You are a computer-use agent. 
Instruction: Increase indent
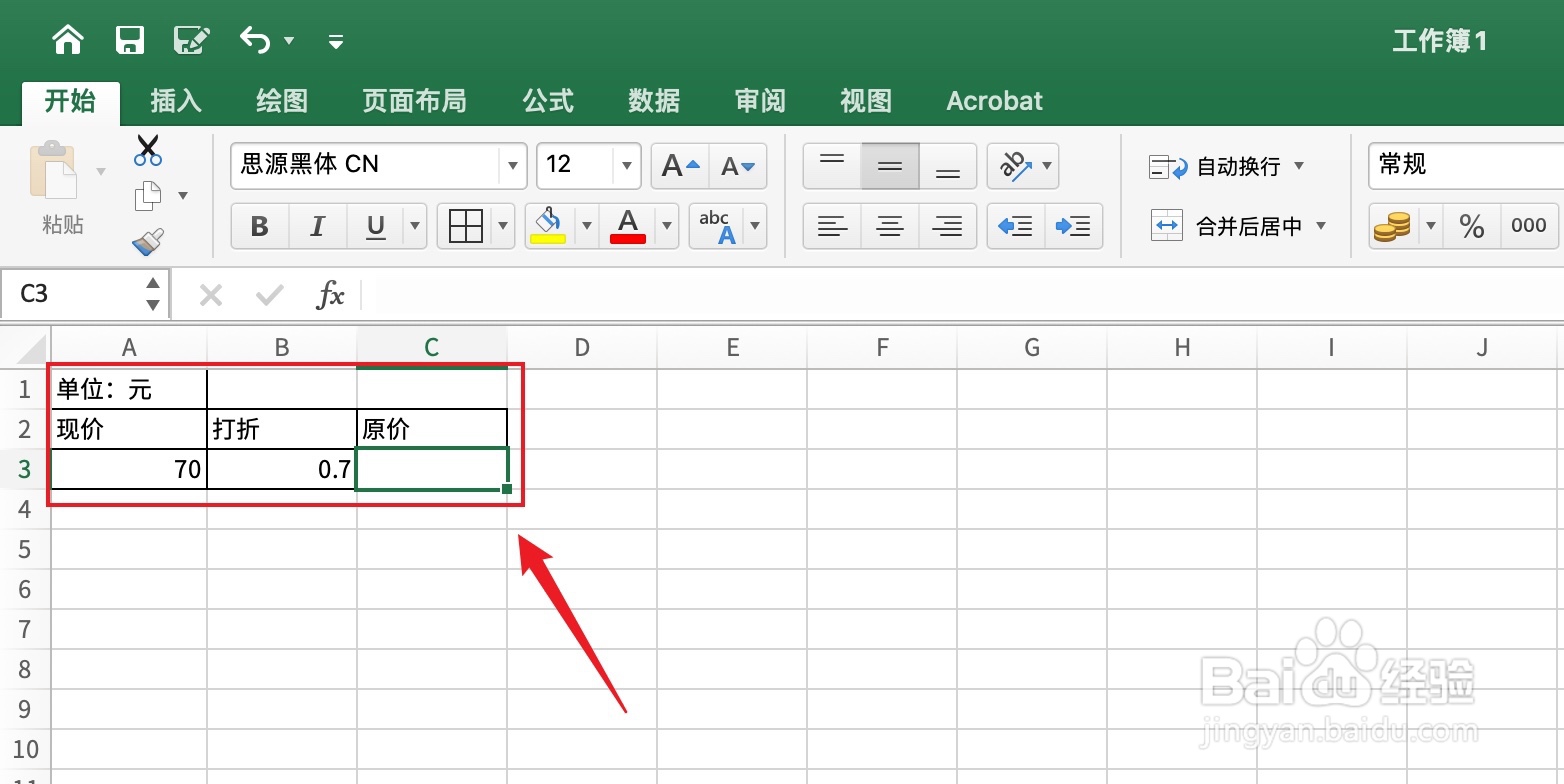1074,226
